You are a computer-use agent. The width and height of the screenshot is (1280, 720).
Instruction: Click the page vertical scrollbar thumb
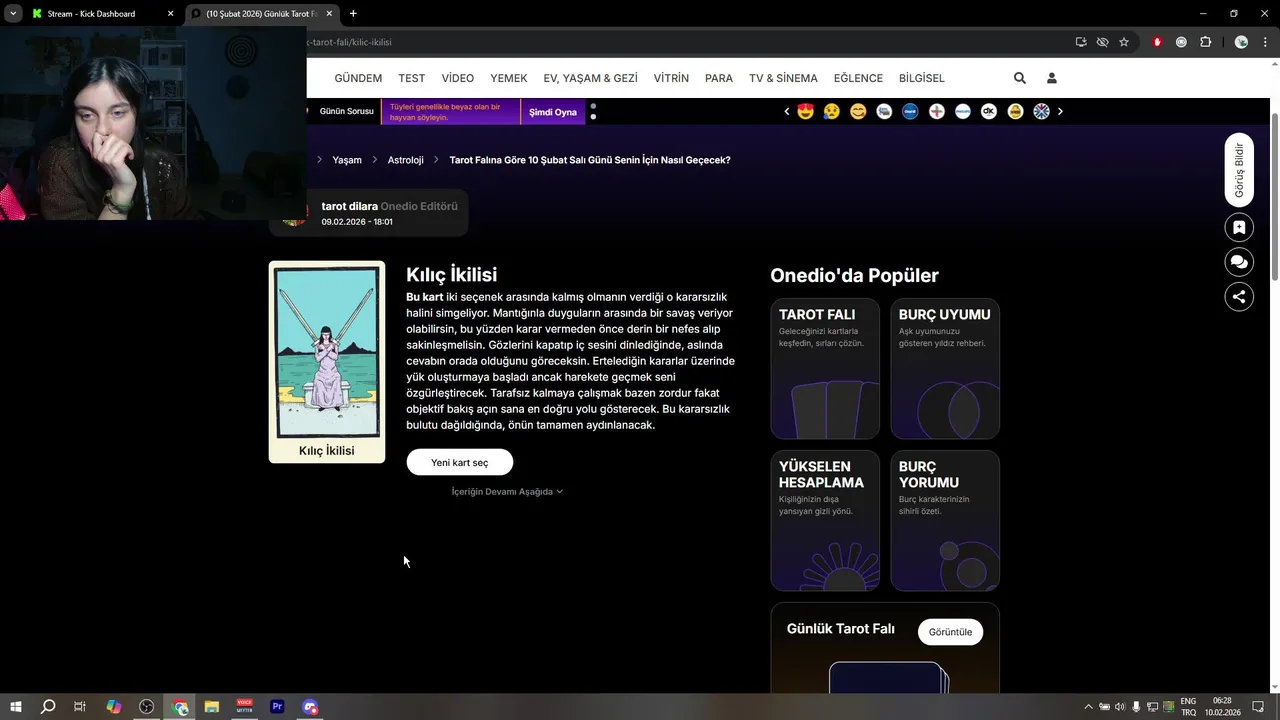(x=1274, y=195)
